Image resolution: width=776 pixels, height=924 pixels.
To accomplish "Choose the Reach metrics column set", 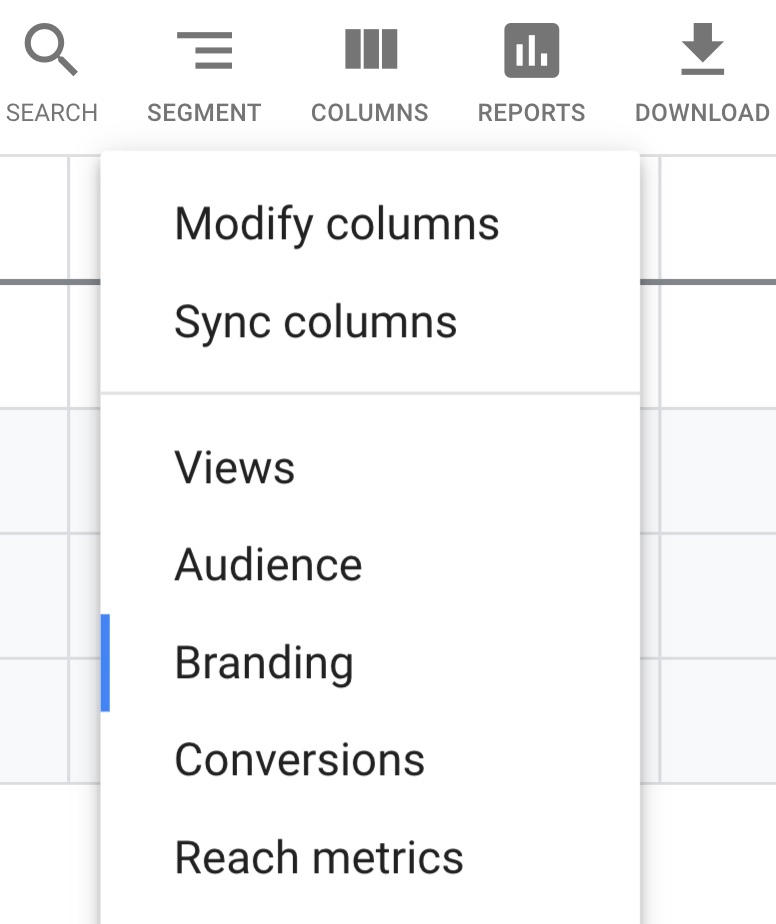I will click(319, 858).
